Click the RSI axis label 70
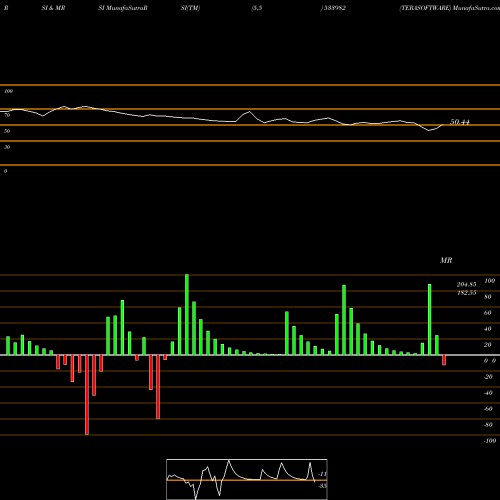This screenshot has width=500, height=500. pyautogui.click(x=7, y=115)
